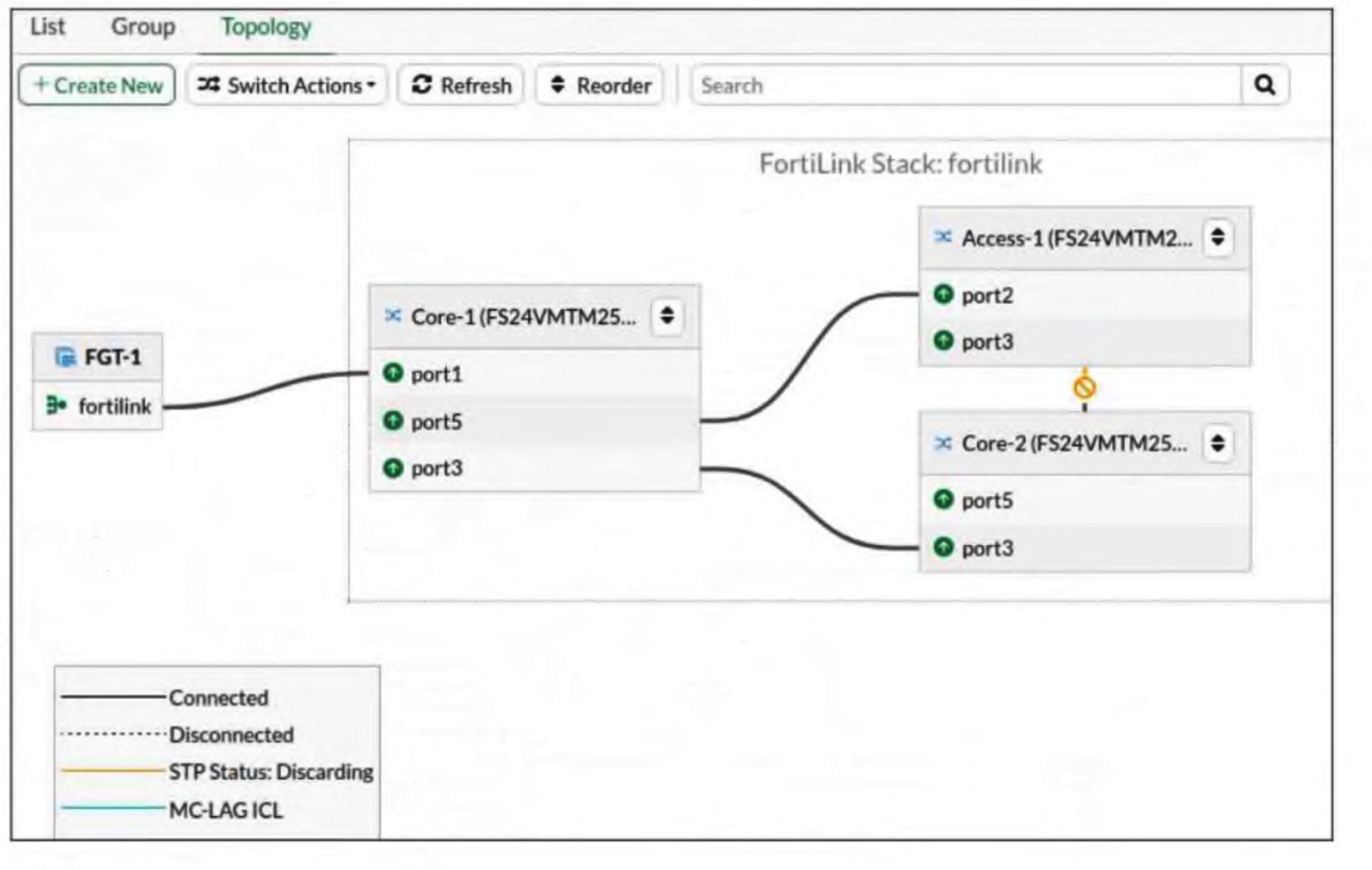Screen dimensions: 1372x870
Task: Open the Access-1 switch options dropdown
Action: click(1218, 237)
